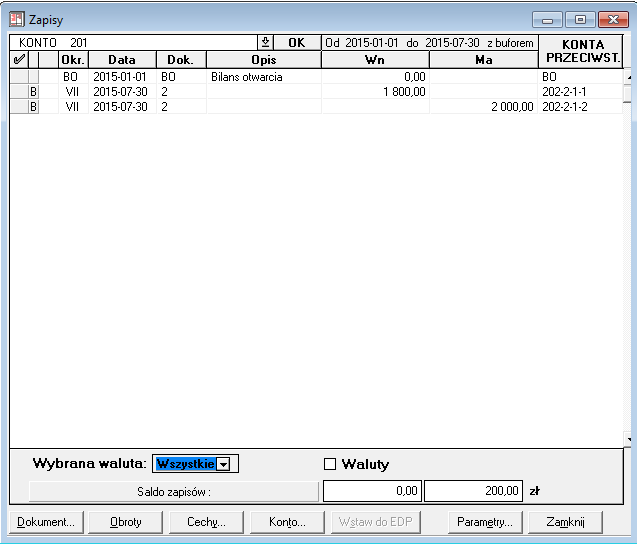Click the B buffer marker on the 2 000,00 row
Viewport: 637px width, 544px height.
coord(34,107)
